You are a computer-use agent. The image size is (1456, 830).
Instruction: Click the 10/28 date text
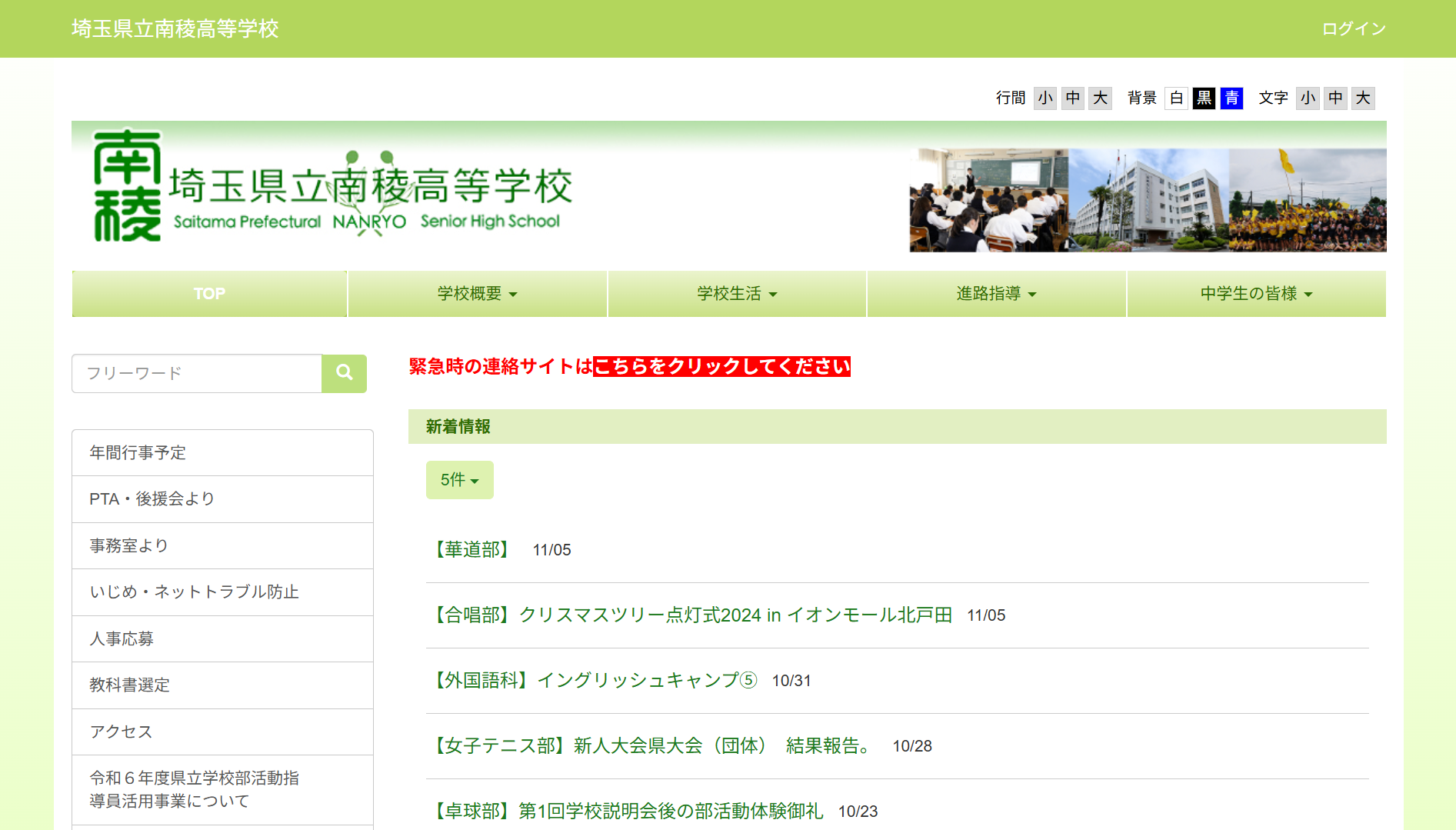[x=912, y=746]
